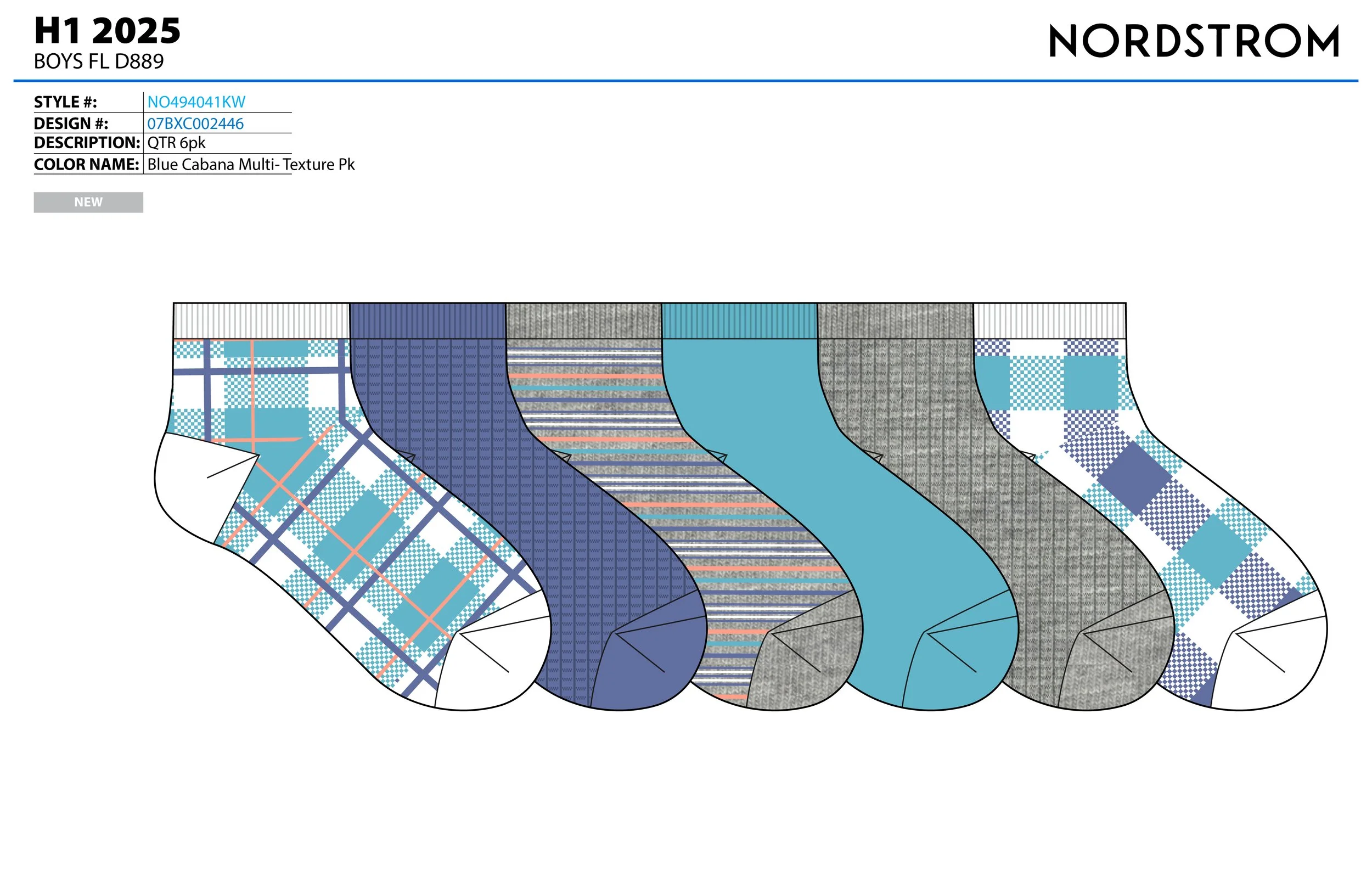Click the QTR 6pk description text
Screen dimensions: 1372x888
pos(176,143)
